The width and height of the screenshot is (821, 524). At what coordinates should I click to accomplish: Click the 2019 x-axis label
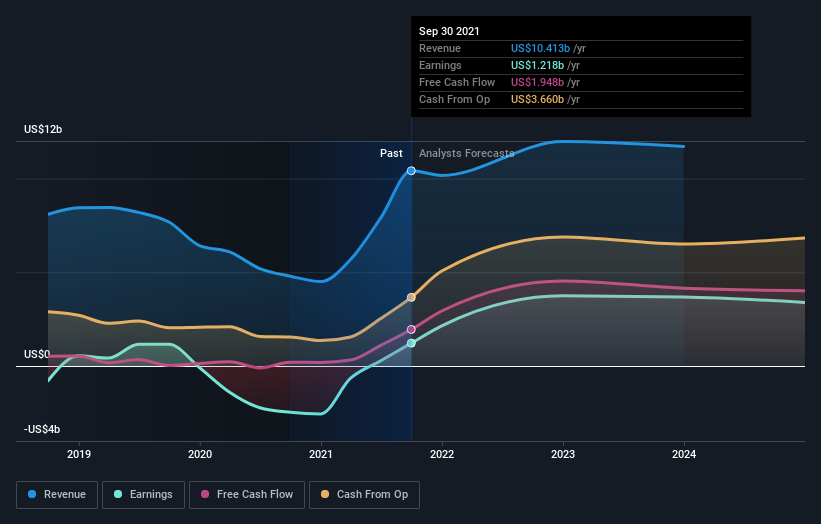point(79,454)
